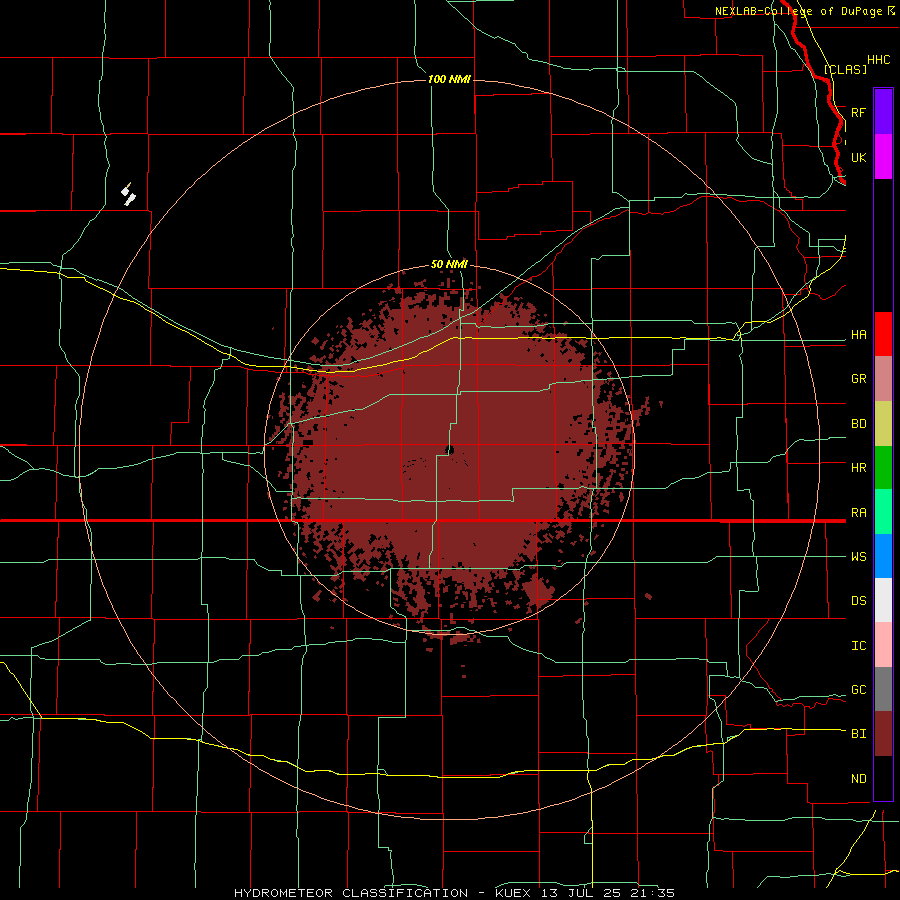Click the BI legend label
Screen dimensions: 900x900
click(x=859, y=734)
